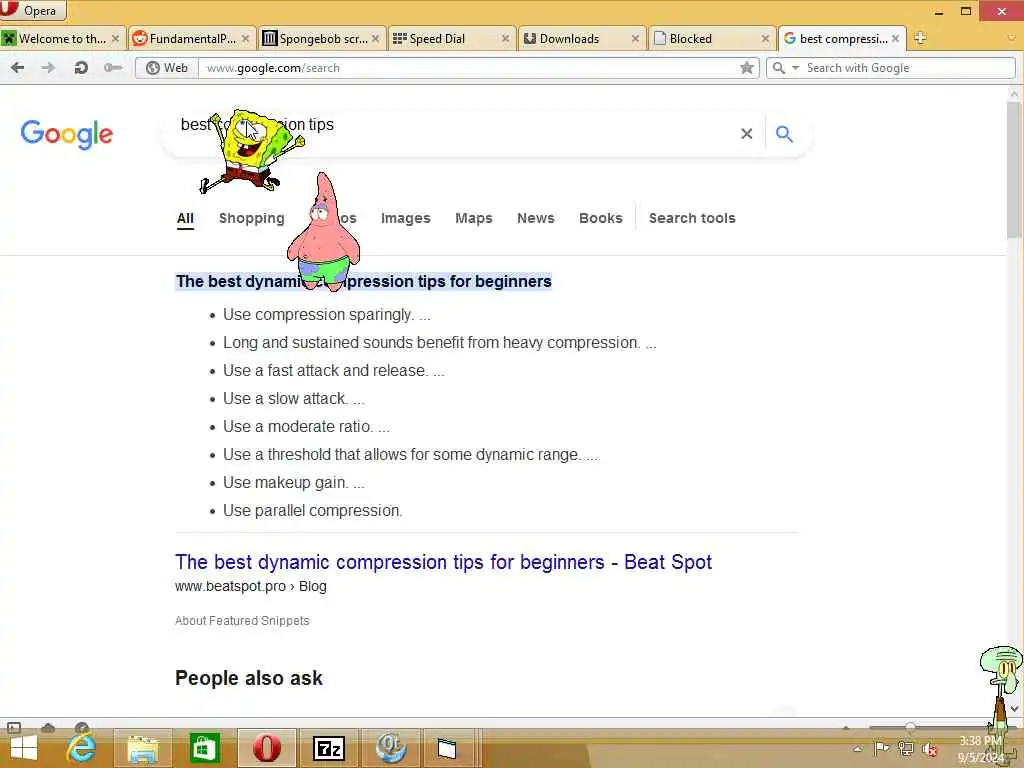Open Search tools options

pyautogui.click(x=692, y=218)
